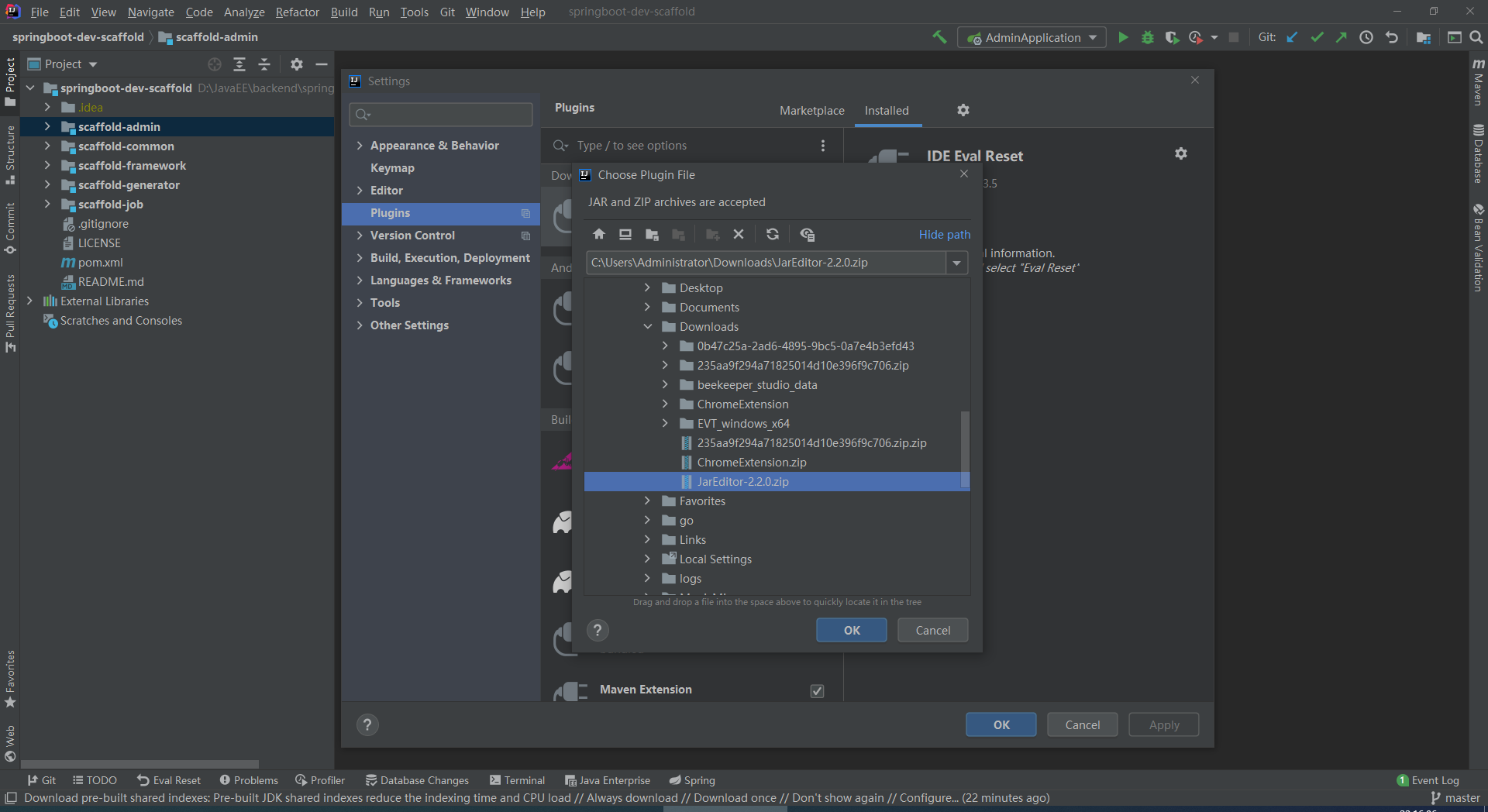
Task: Toggle the Maven Extension plugin checkbox
Action: tap(817, 690)
